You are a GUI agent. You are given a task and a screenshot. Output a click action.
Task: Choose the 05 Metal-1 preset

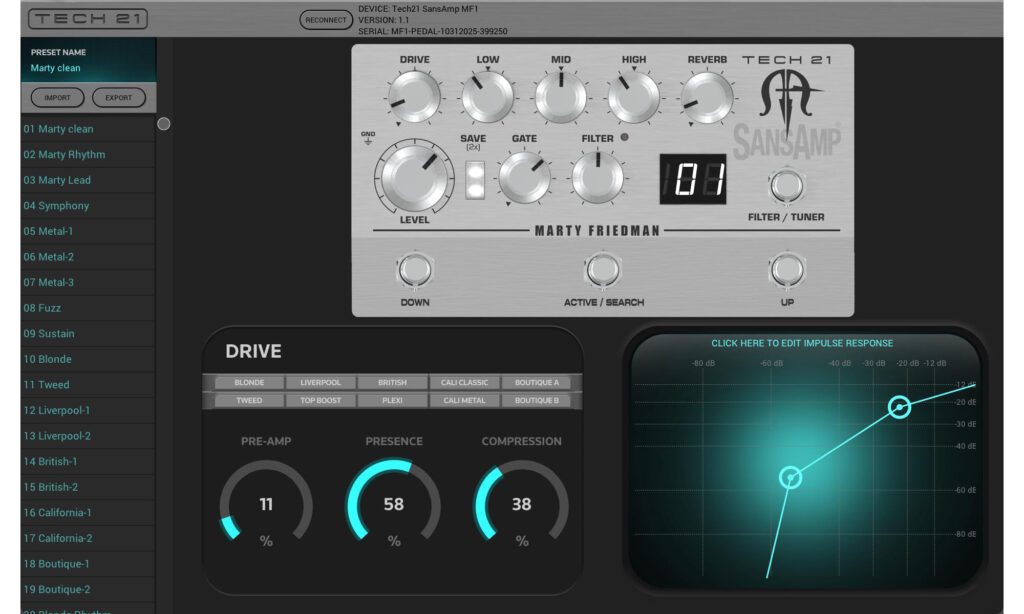click(88, 232)
